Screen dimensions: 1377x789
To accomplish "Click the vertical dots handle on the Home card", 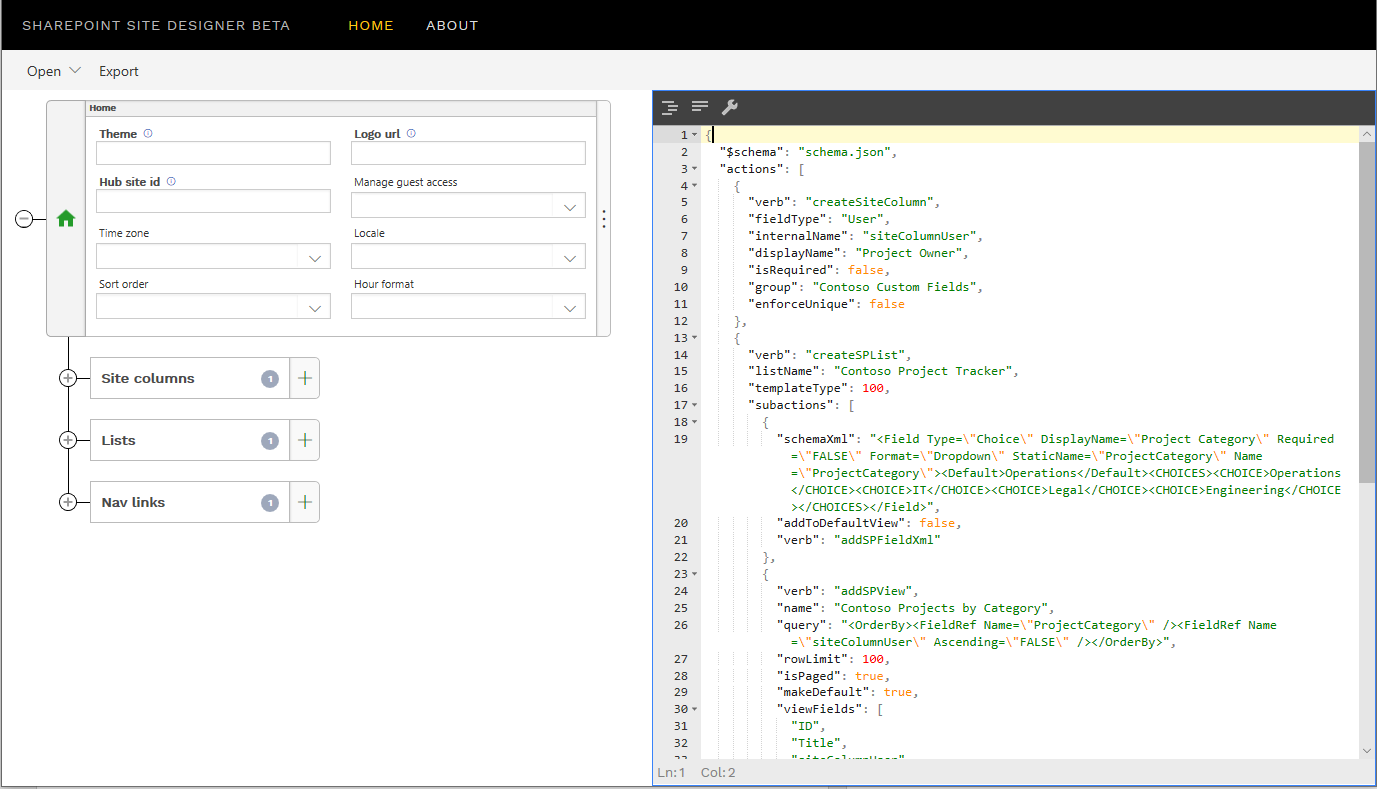I will pos(604,219).
